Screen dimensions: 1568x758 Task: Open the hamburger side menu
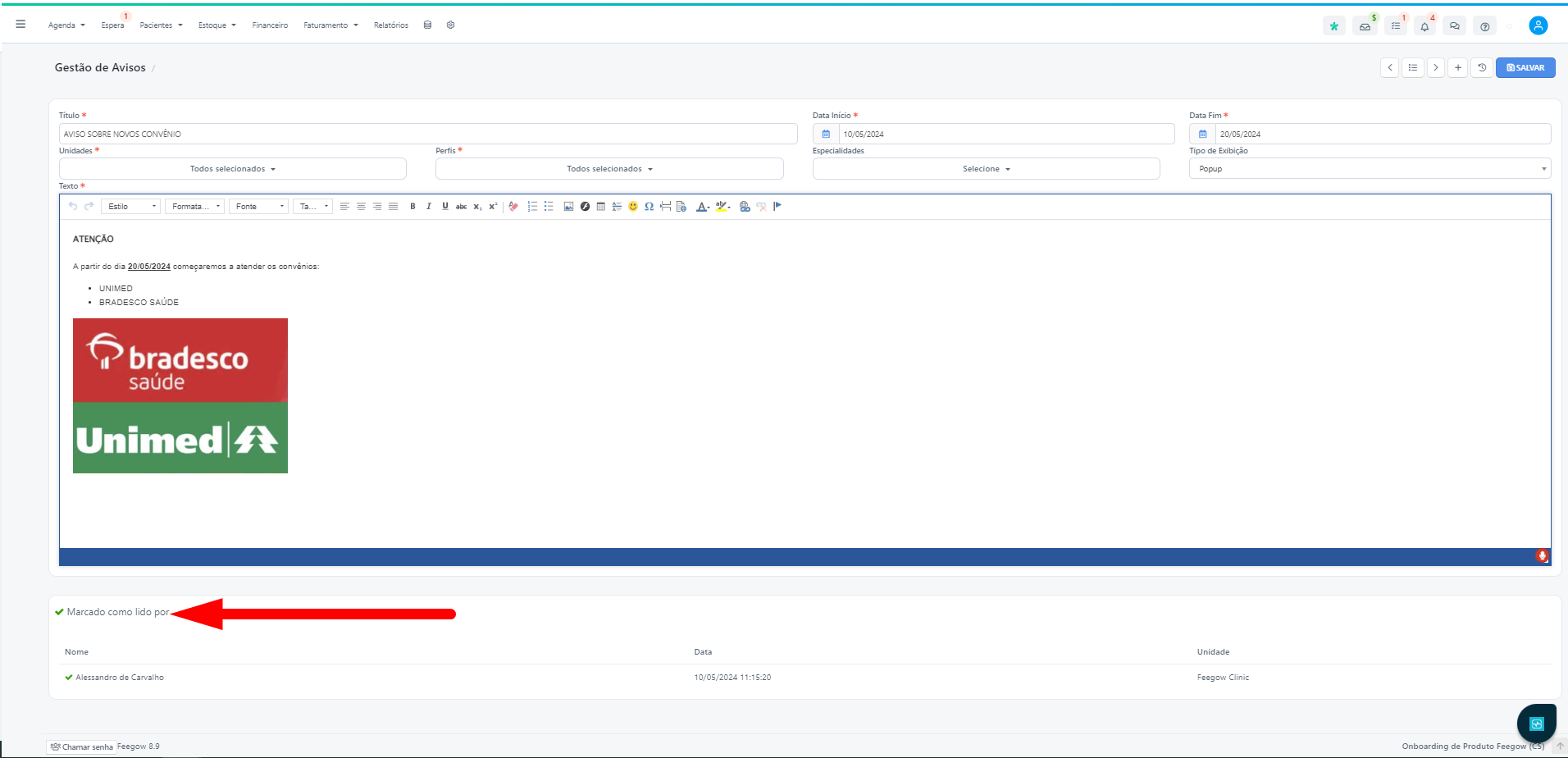pos(21,25)
